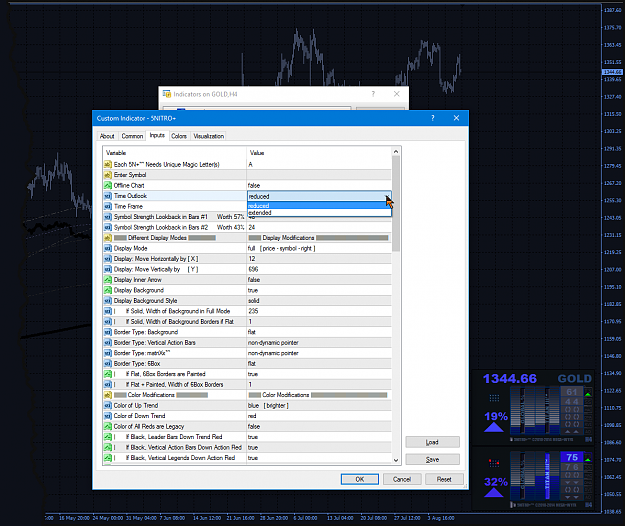This screenshot has width=625, height=526.
Task: Select the Color of Down Trend value 'red'
Action: pos(252,416)
